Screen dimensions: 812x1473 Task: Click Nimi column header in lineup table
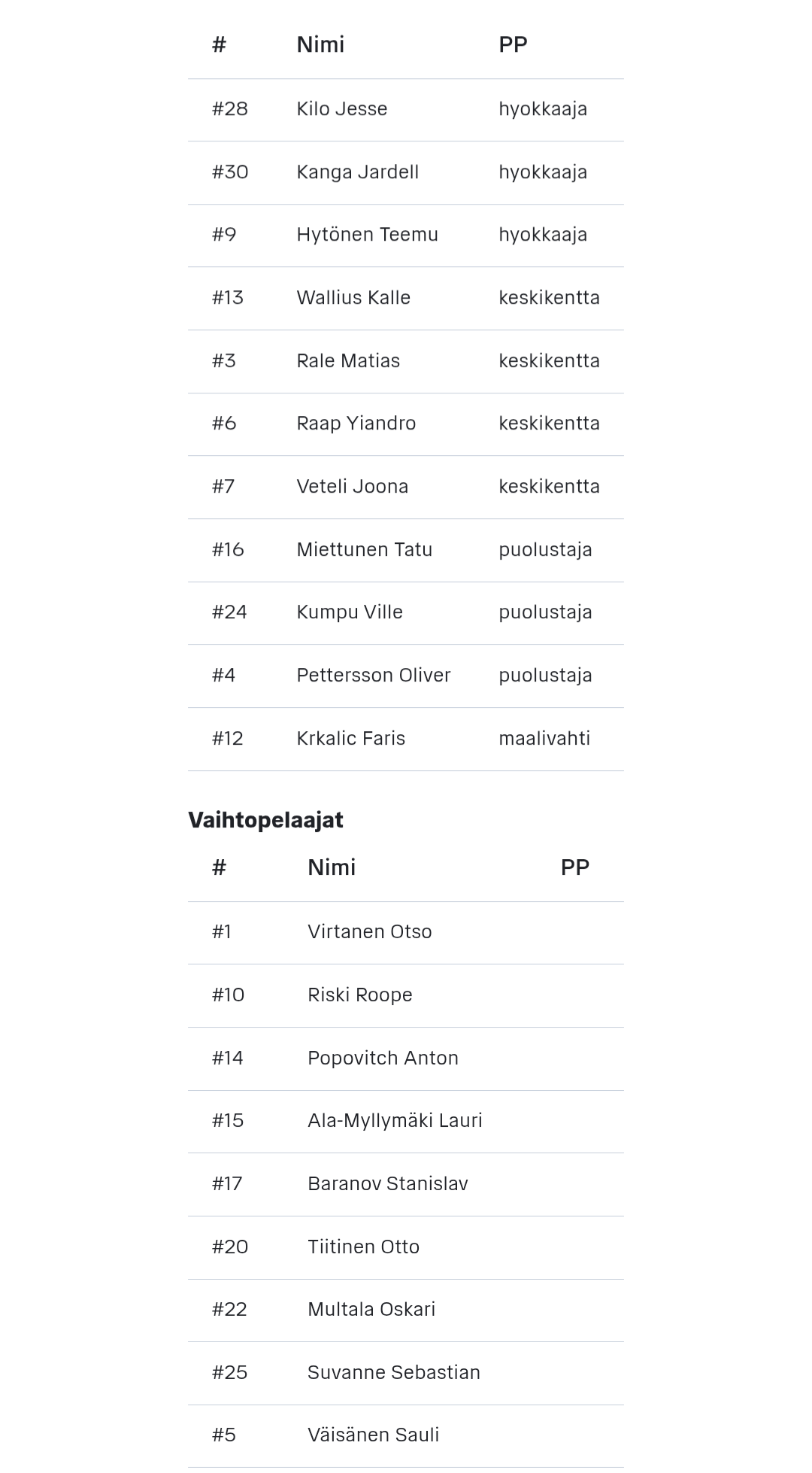click(320, 45)
